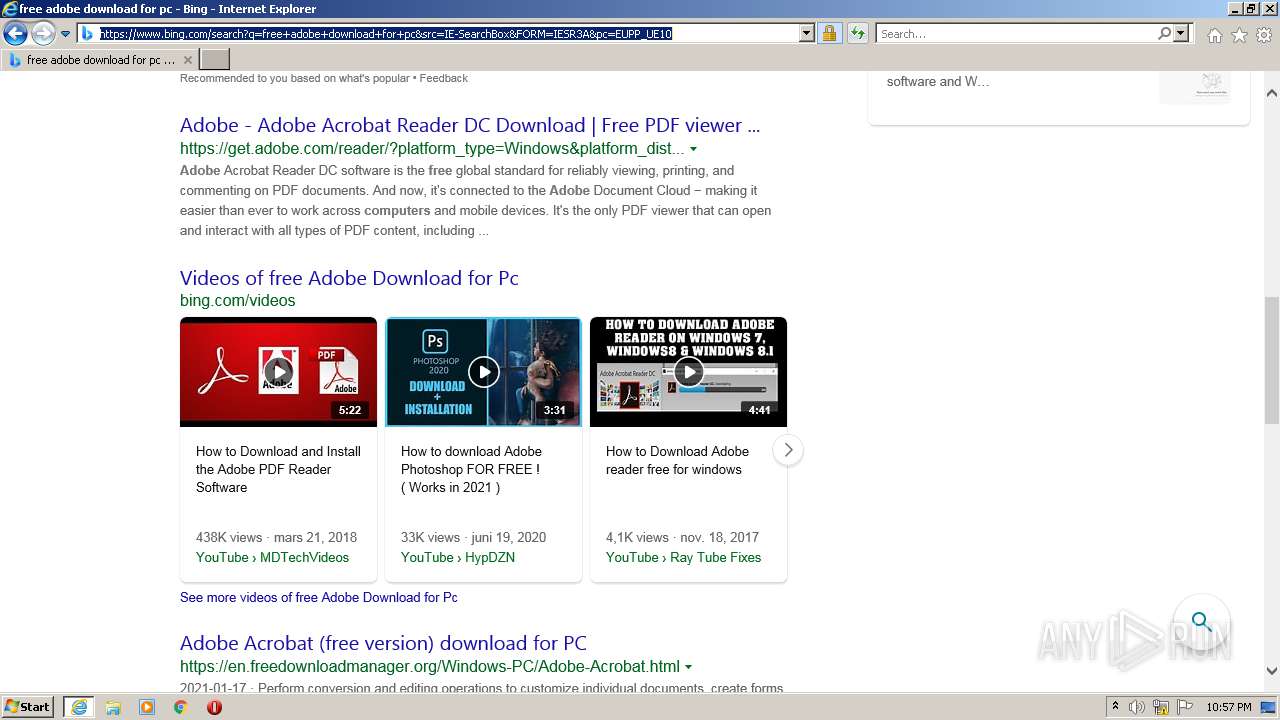The width and height of the screenshot is (1280, 720).
Task: Open 'How to Download Adobe reader free for windows'
Action: tap(677, 460)
